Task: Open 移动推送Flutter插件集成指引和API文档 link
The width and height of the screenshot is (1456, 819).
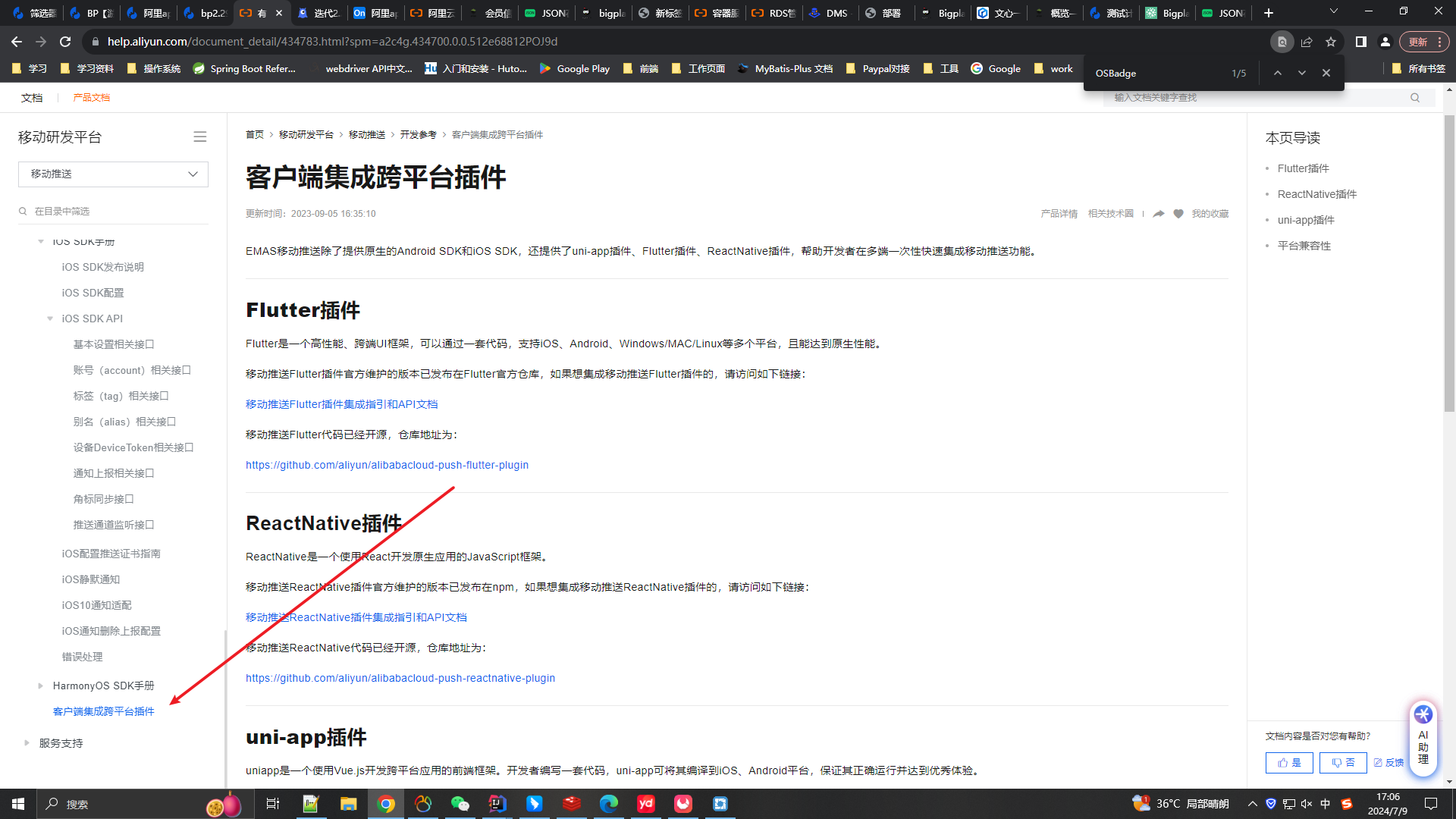Action: pos(341,404)
